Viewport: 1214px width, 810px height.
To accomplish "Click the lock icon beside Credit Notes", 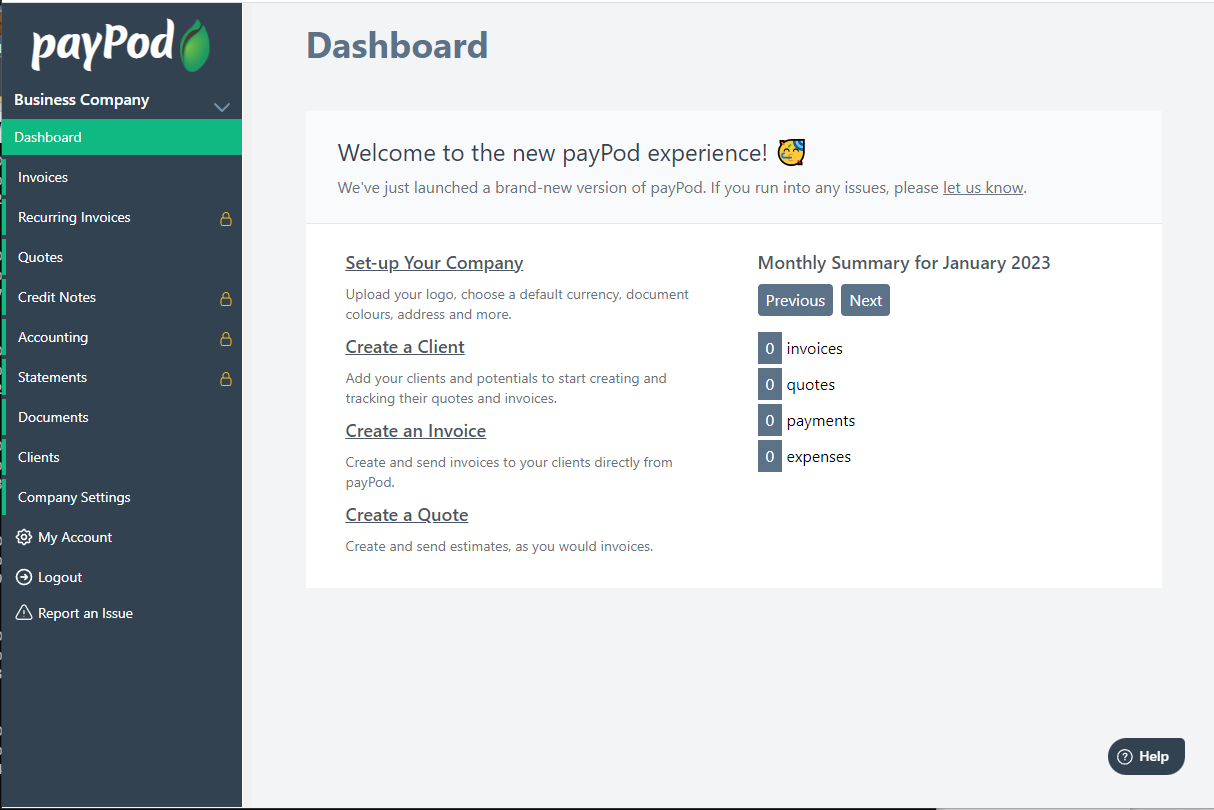I will [226, 298].
